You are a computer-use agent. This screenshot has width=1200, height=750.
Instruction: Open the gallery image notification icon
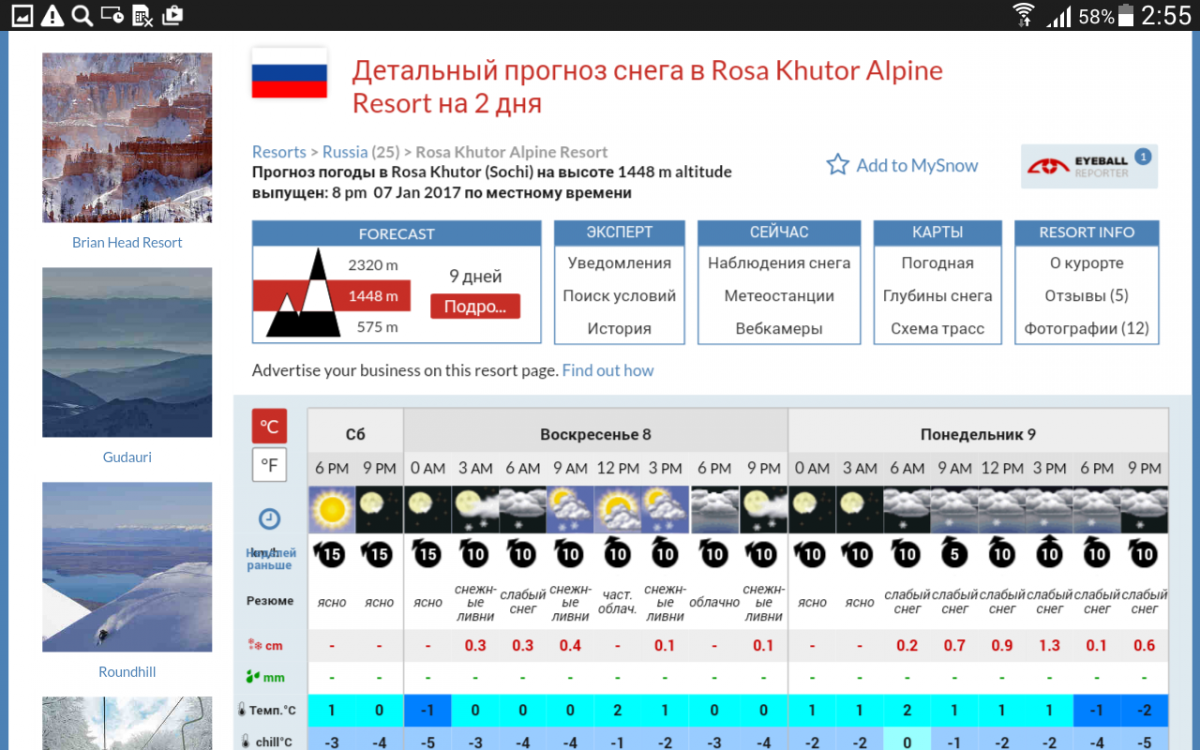(21, 15)
